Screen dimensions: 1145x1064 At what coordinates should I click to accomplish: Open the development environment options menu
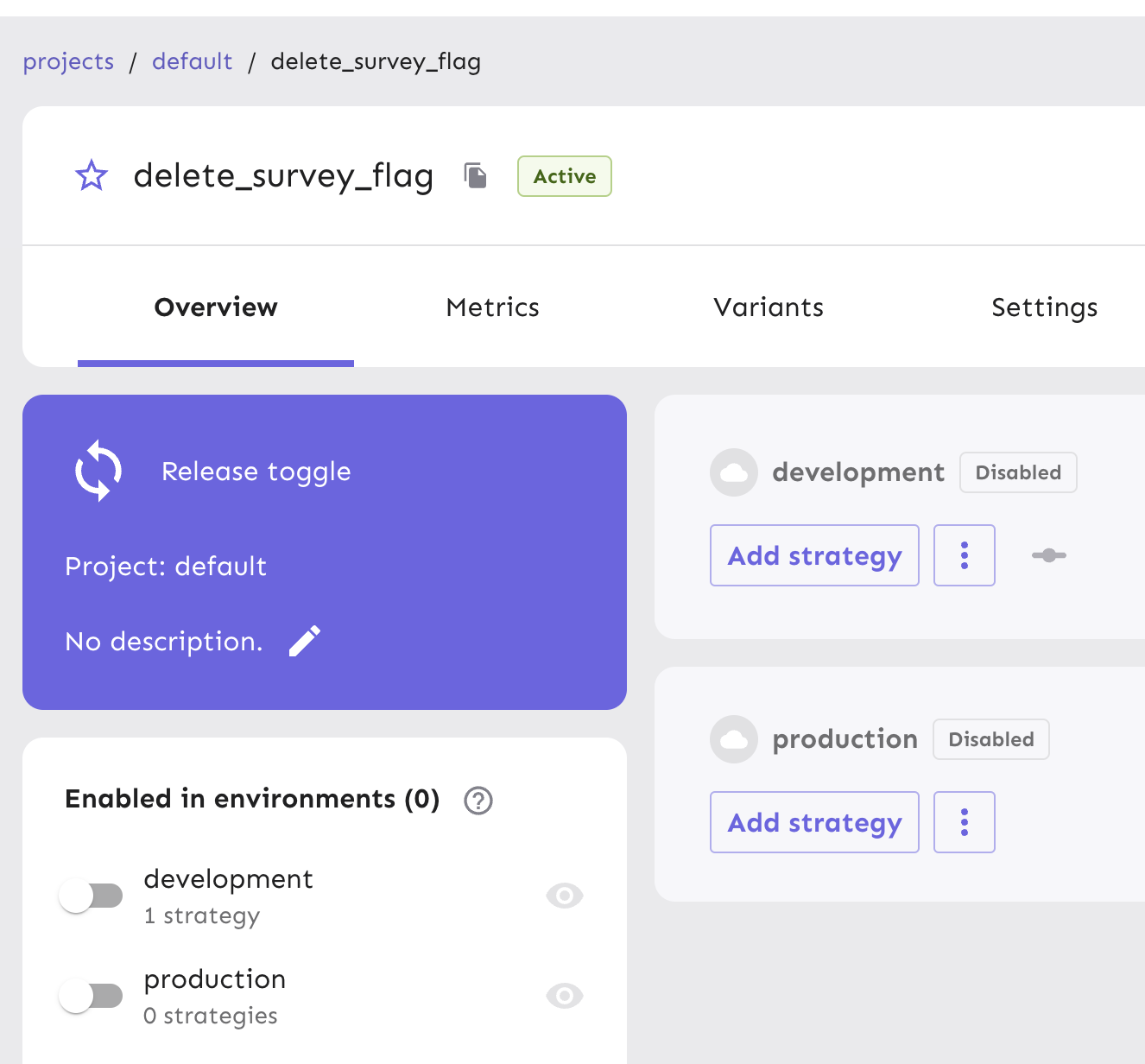click(965, 555)
